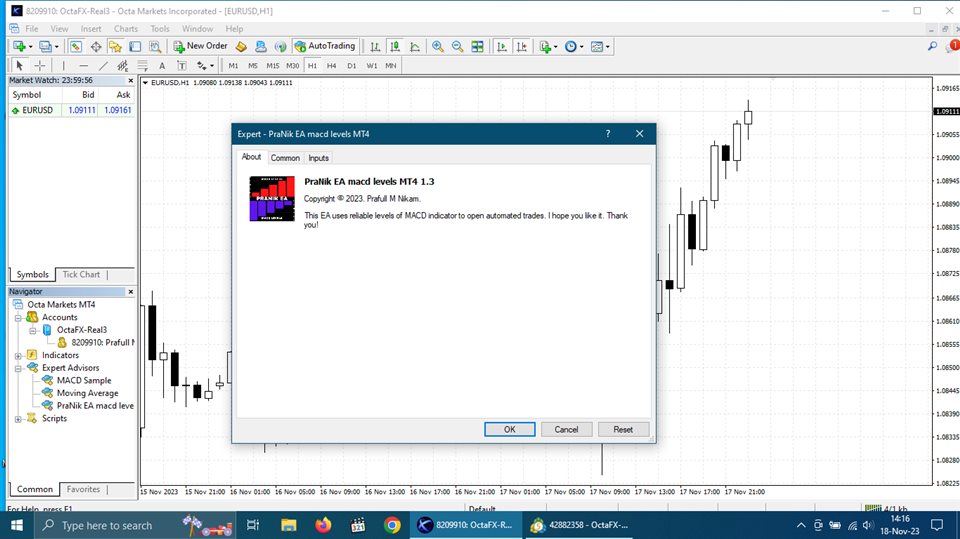Viewport: 960px width, 539px height.
Task: Switch to the H4 timeframe
Action: pos(331,66)
